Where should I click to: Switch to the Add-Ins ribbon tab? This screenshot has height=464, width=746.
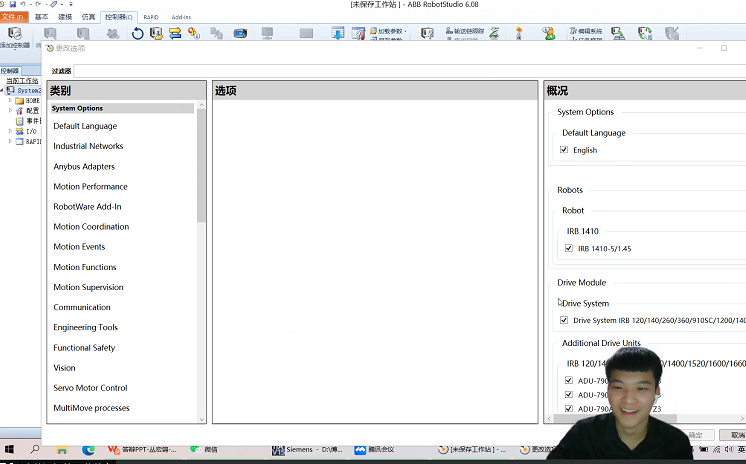click(x=181, y=17)
